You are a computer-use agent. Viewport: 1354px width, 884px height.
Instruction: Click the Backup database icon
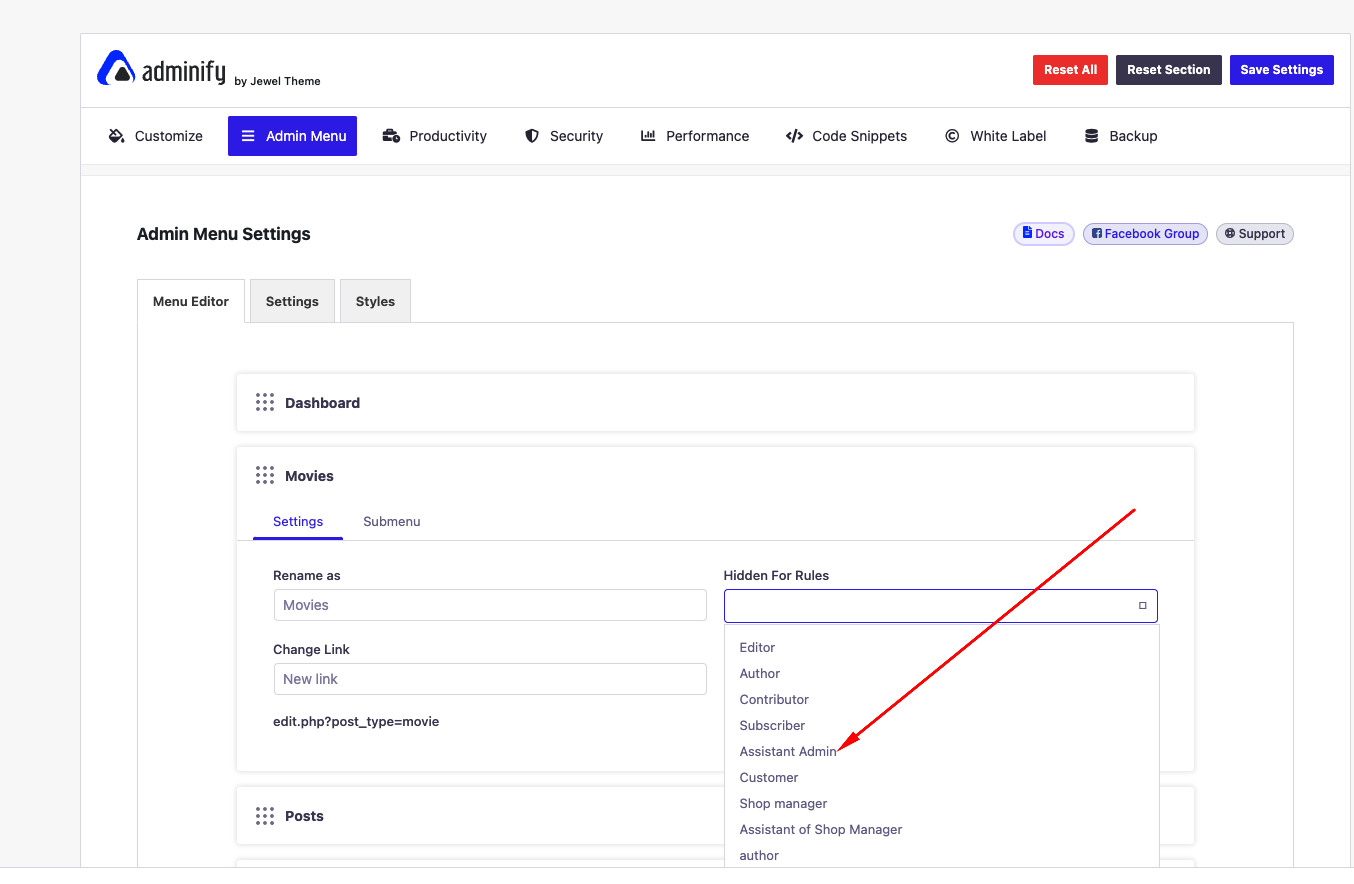(1091, 136)
